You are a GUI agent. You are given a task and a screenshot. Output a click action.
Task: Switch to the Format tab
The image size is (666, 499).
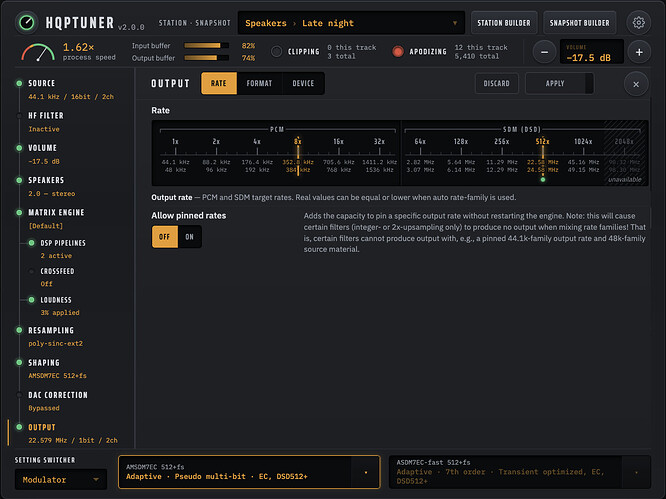(x=259, y=83)
